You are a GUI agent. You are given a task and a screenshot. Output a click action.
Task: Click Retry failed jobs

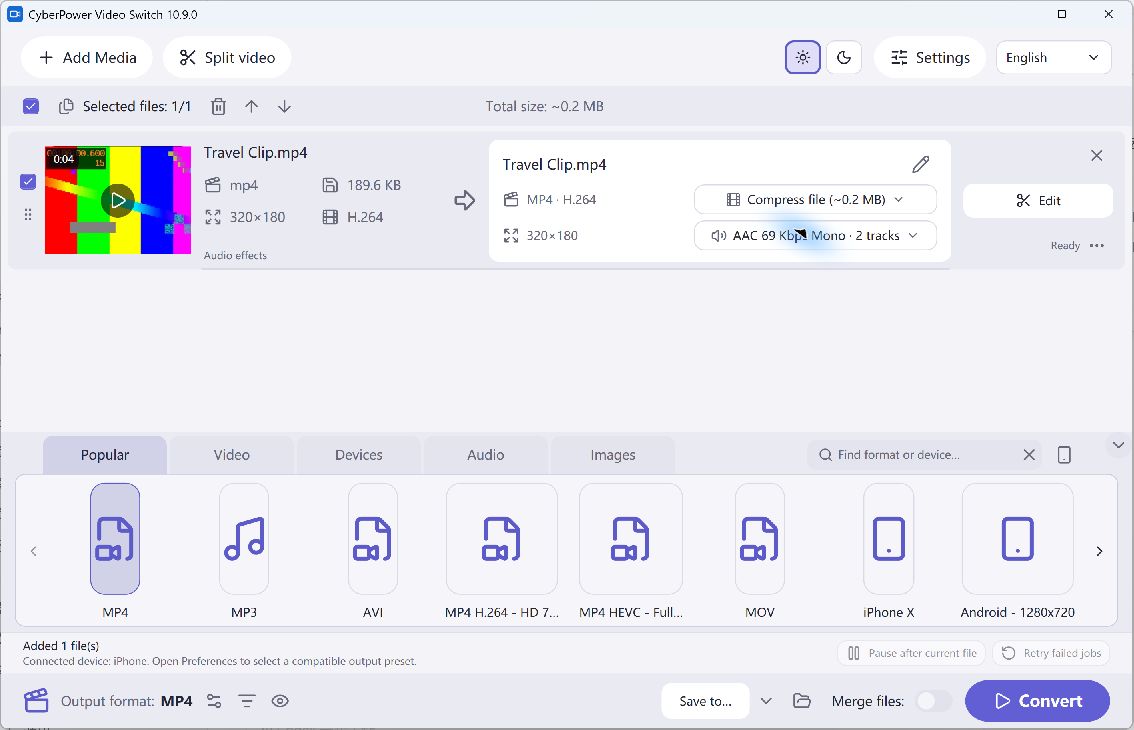[x=1052, y=653]
